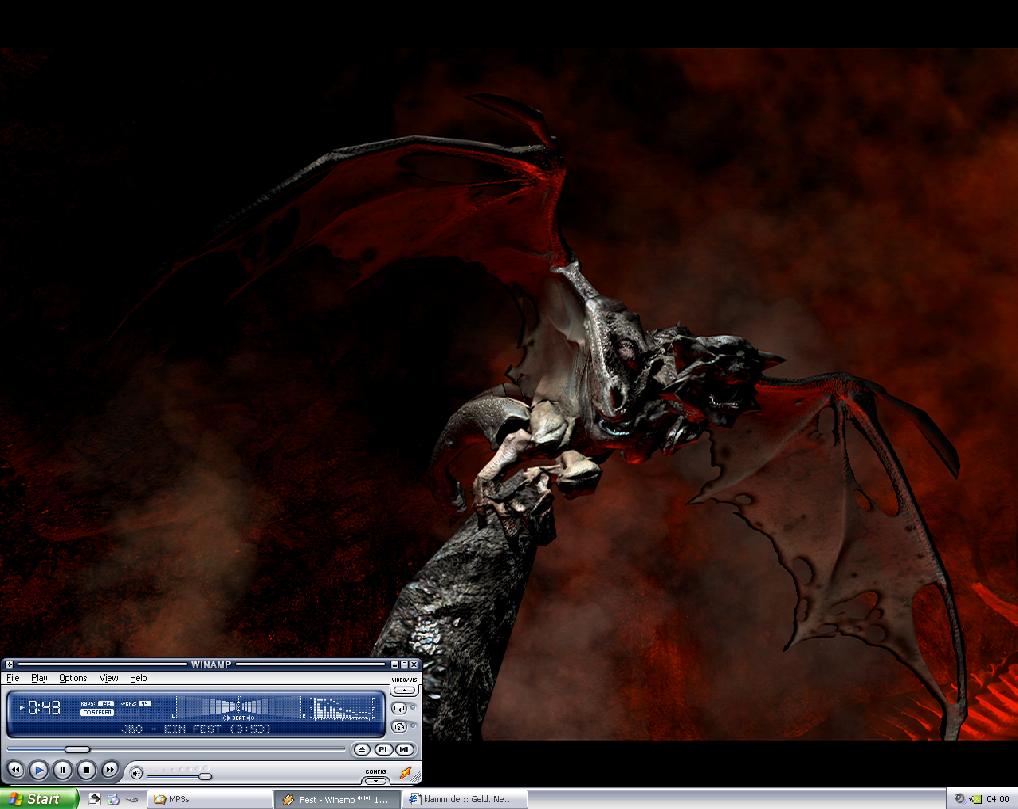Viewport: 1018px width, 809px height.
Task: Click the speaker mute icon in Winamp
Action: coord(136,773)
